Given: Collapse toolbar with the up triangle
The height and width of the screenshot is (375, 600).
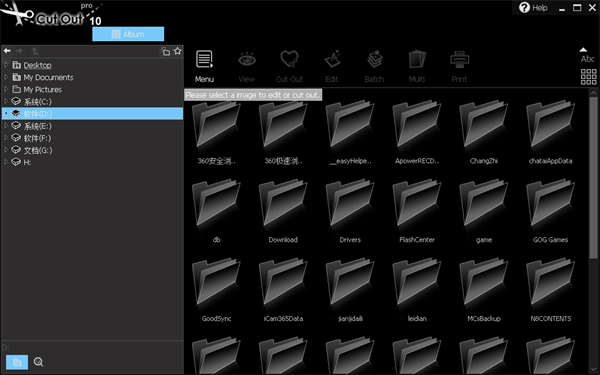Looking at the screenshot, I should pos(583,50).
